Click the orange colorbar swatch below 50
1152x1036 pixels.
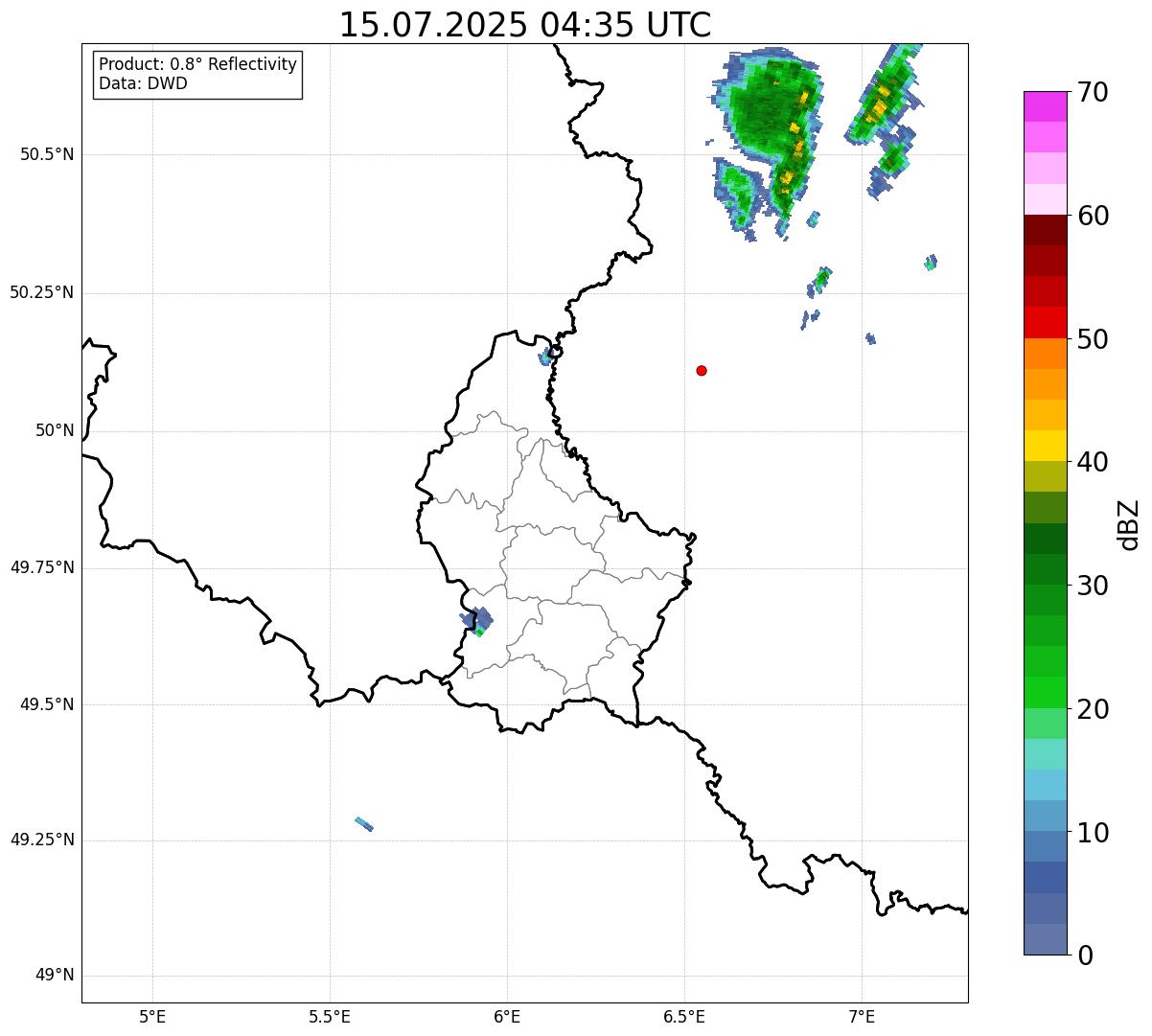pos(1045,354)
